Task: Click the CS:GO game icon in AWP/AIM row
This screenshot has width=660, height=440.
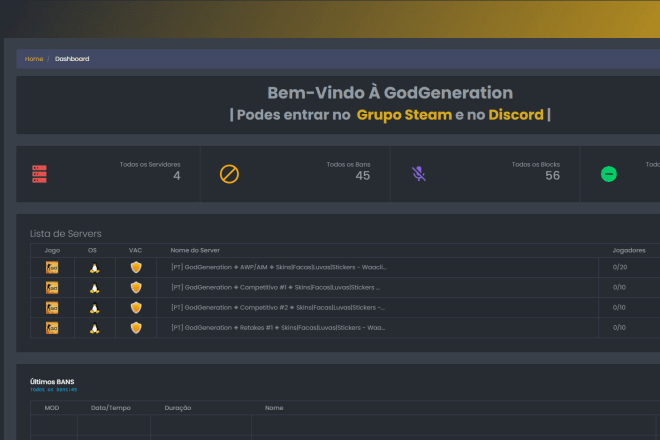Action: (x=52, y=267)
